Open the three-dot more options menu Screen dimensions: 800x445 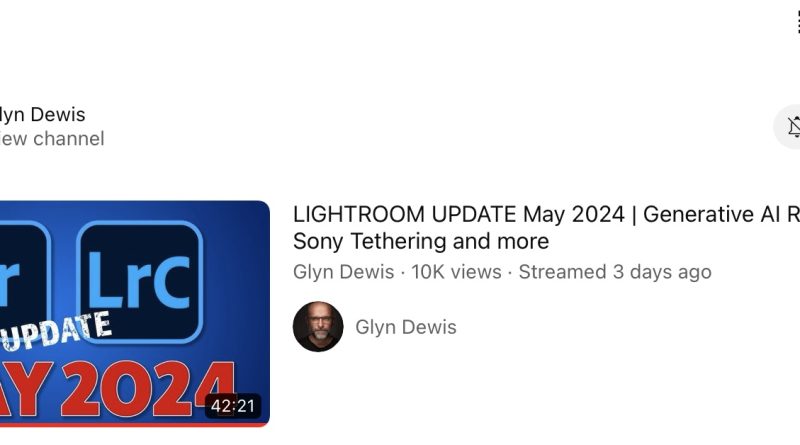click(798, 22)
